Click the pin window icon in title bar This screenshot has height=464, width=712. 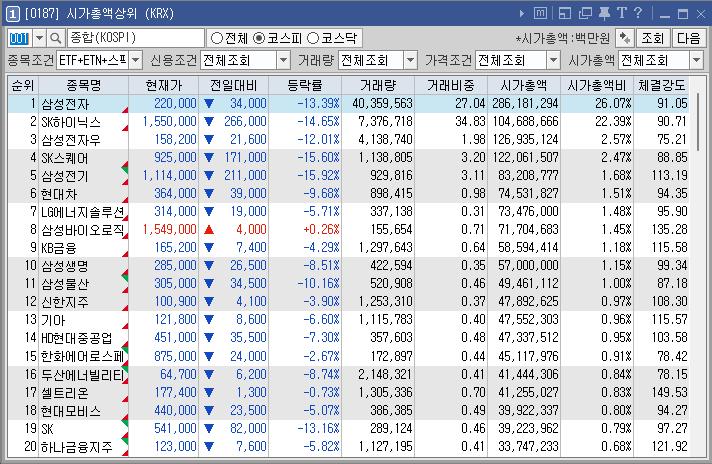pos(604,14)
